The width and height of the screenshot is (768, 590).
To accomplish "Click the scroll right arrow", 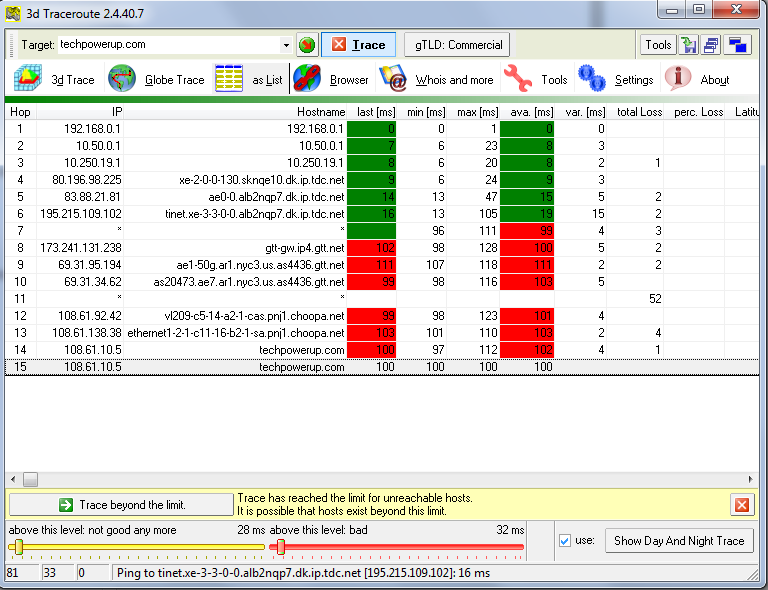I will (751, 479).
